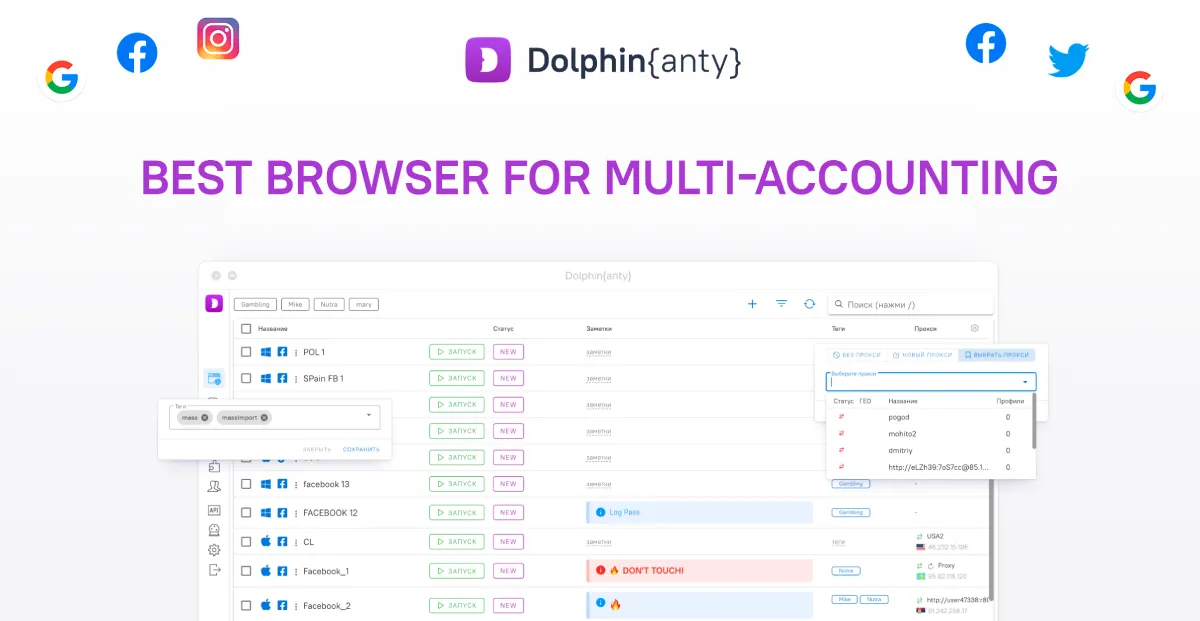Viewport: 1200px width, 621px height.
Task: Open the filter icon above the profiles table
Action: (781, 303)
